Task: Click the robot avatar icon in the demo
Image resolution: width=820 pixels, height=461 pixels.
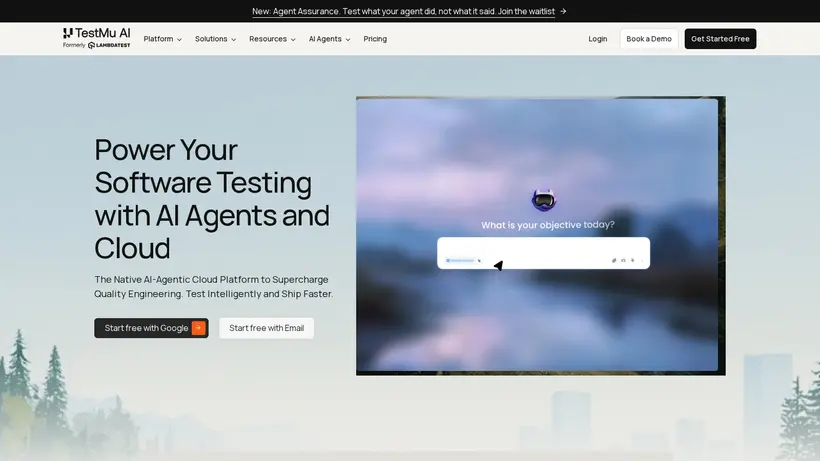Action: coord(544,200)
